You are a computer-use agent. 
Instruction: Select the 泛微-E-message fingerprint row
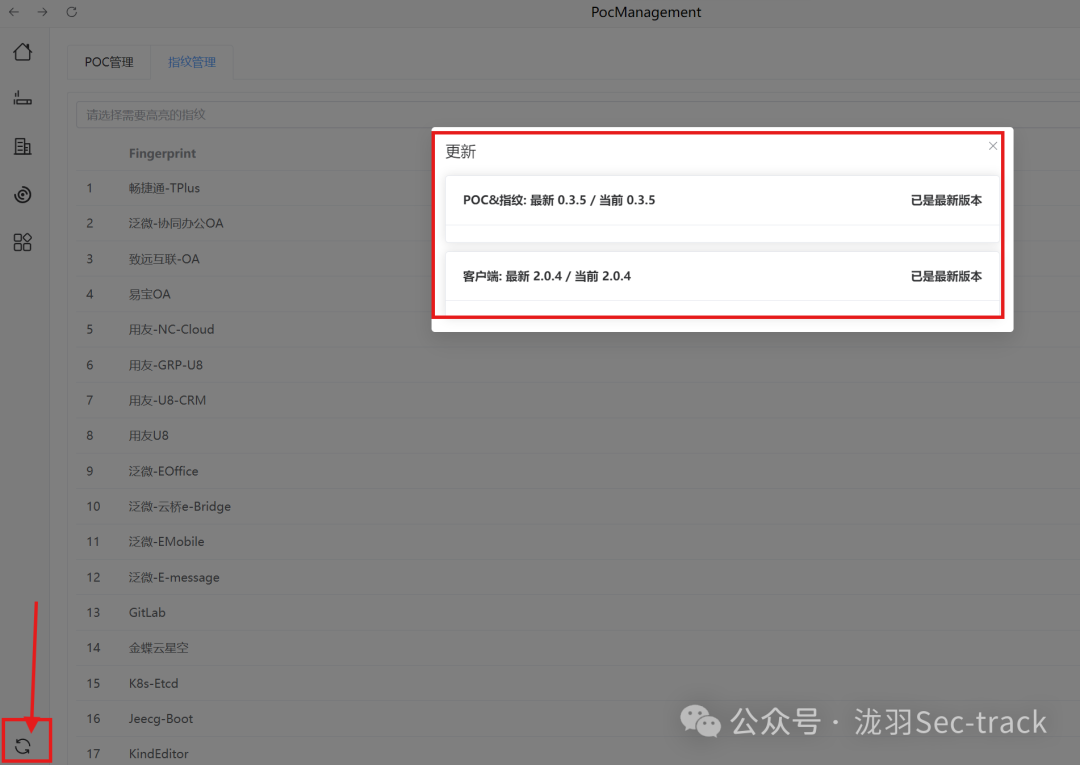coord(577,577)
